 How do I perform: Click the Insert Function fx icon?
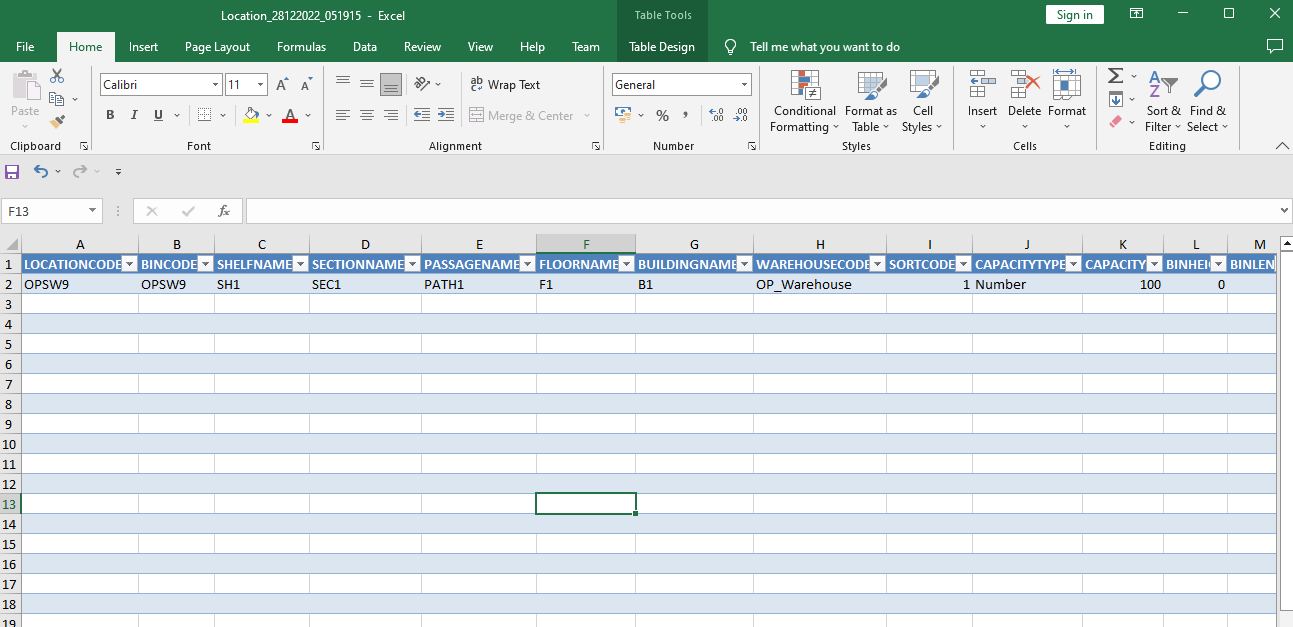click(x=224, y=211)
